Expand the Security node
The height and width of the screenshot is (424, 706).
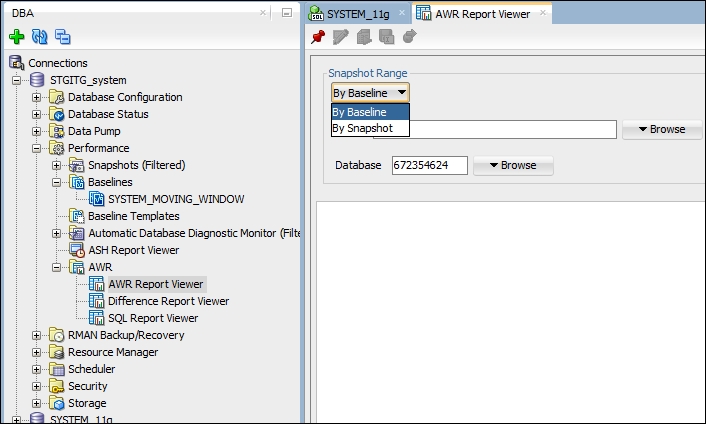[x=36, y=386]
